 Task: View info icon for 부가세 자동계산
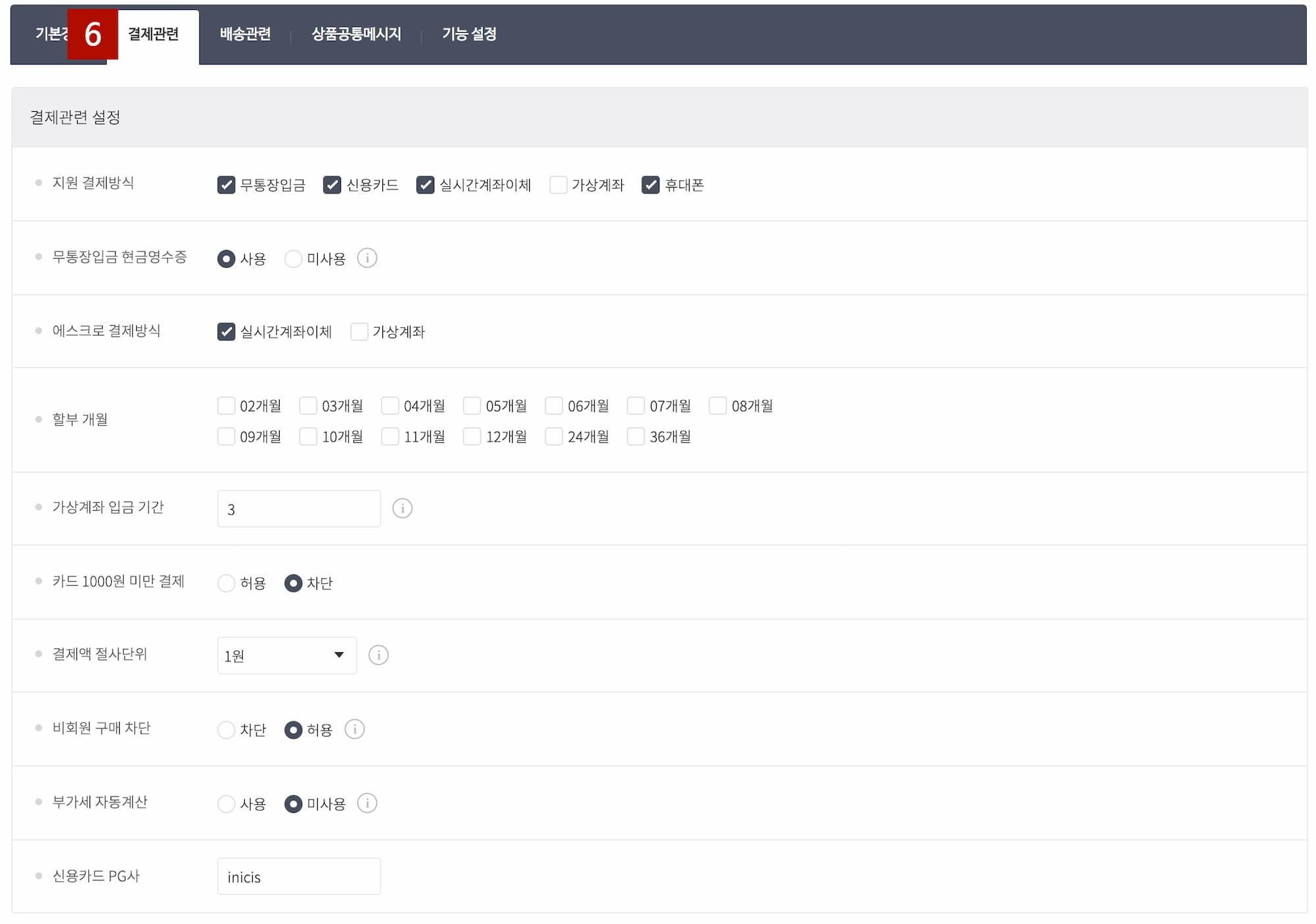tap(367, 803)
